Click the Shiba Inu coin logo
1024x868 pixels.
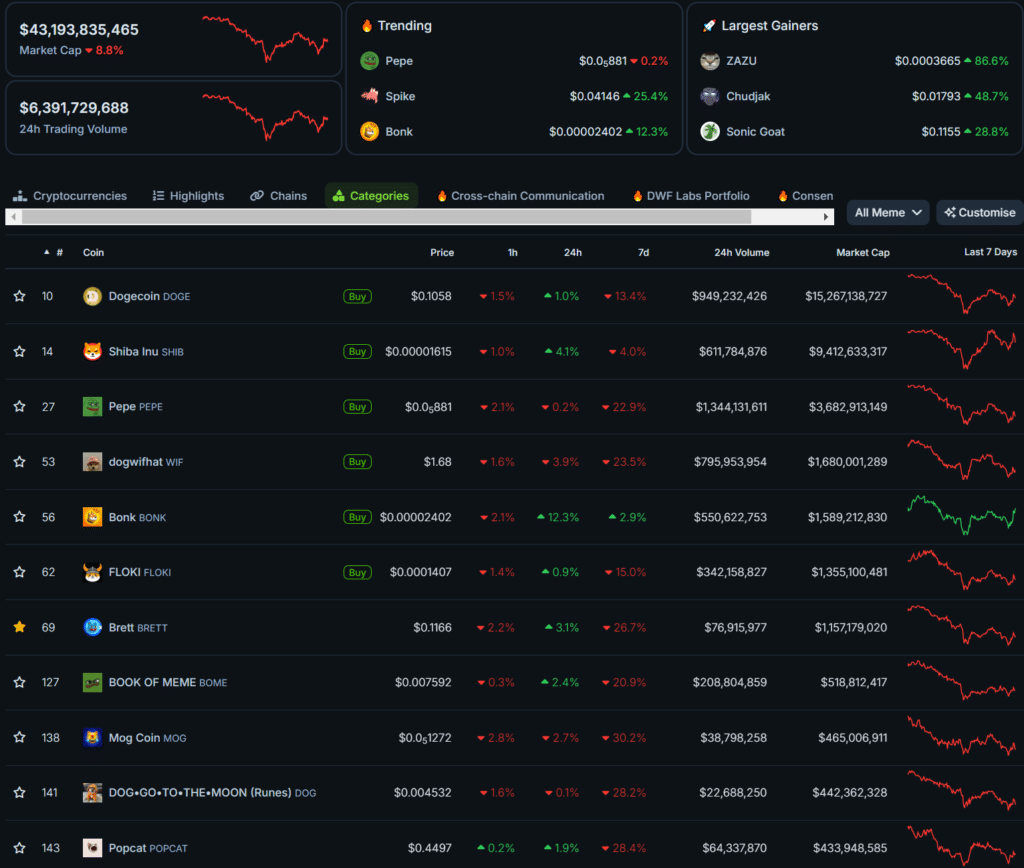[x=92, y=351]
